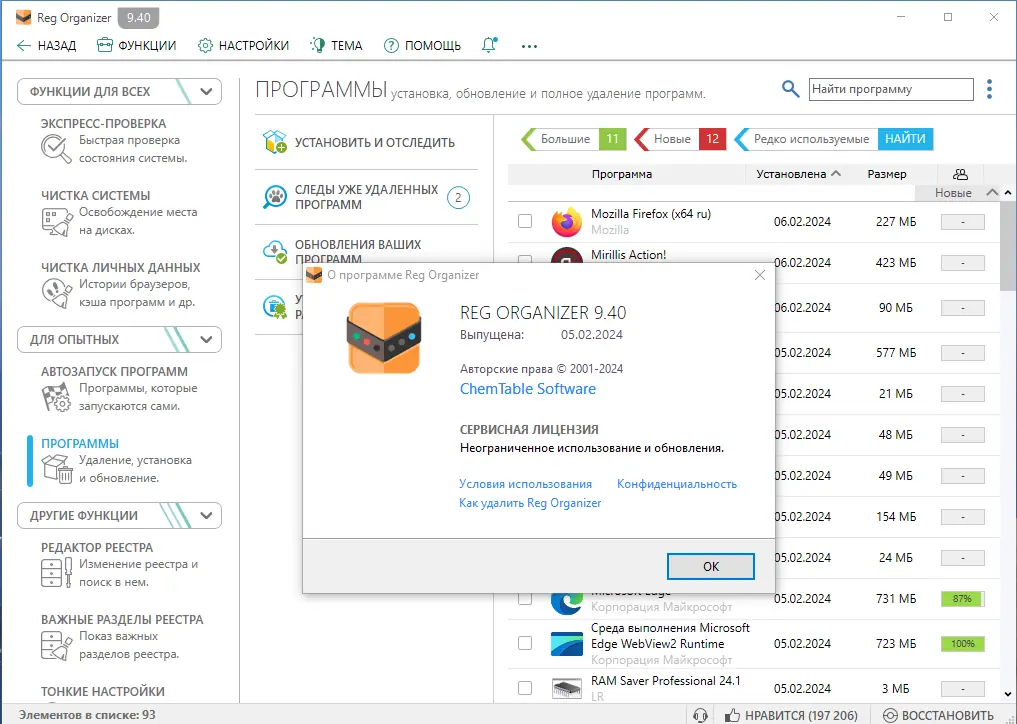Click the ЭКСПРЕСС-ПРОВЕРКА magnifier icon
Image resolution: width=1017 pixels, height=724 pixels.
(x=56, y=149)
